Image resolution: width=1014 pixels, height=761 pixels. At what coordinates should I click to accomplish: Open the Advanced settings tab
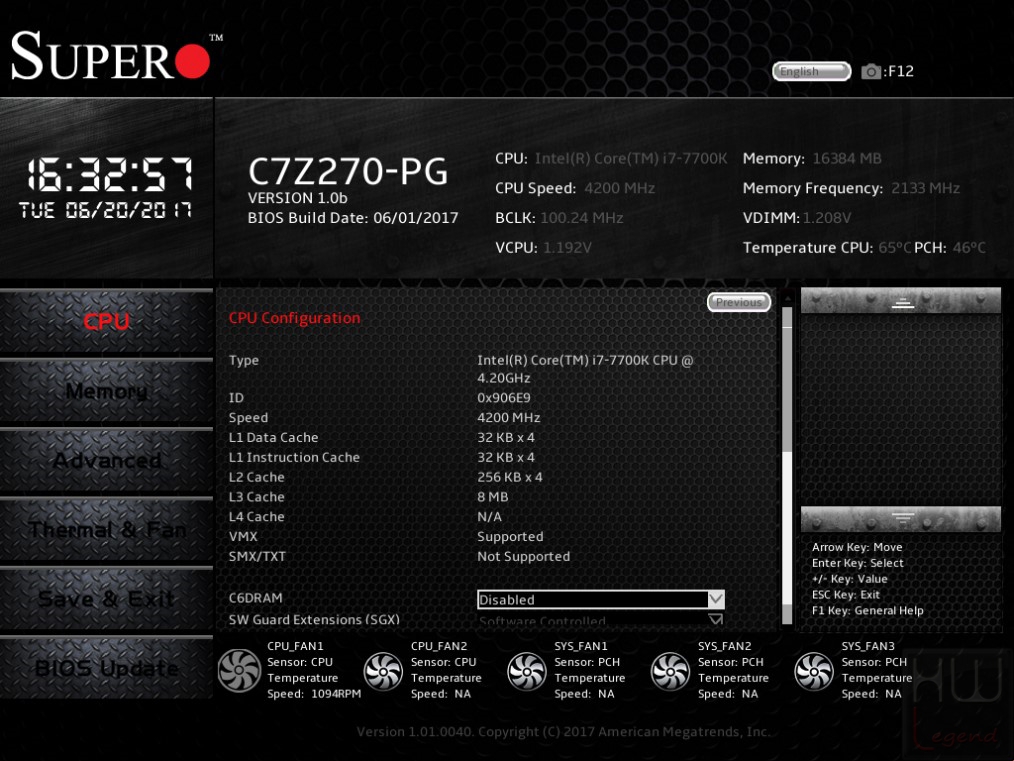coord(106,460)
